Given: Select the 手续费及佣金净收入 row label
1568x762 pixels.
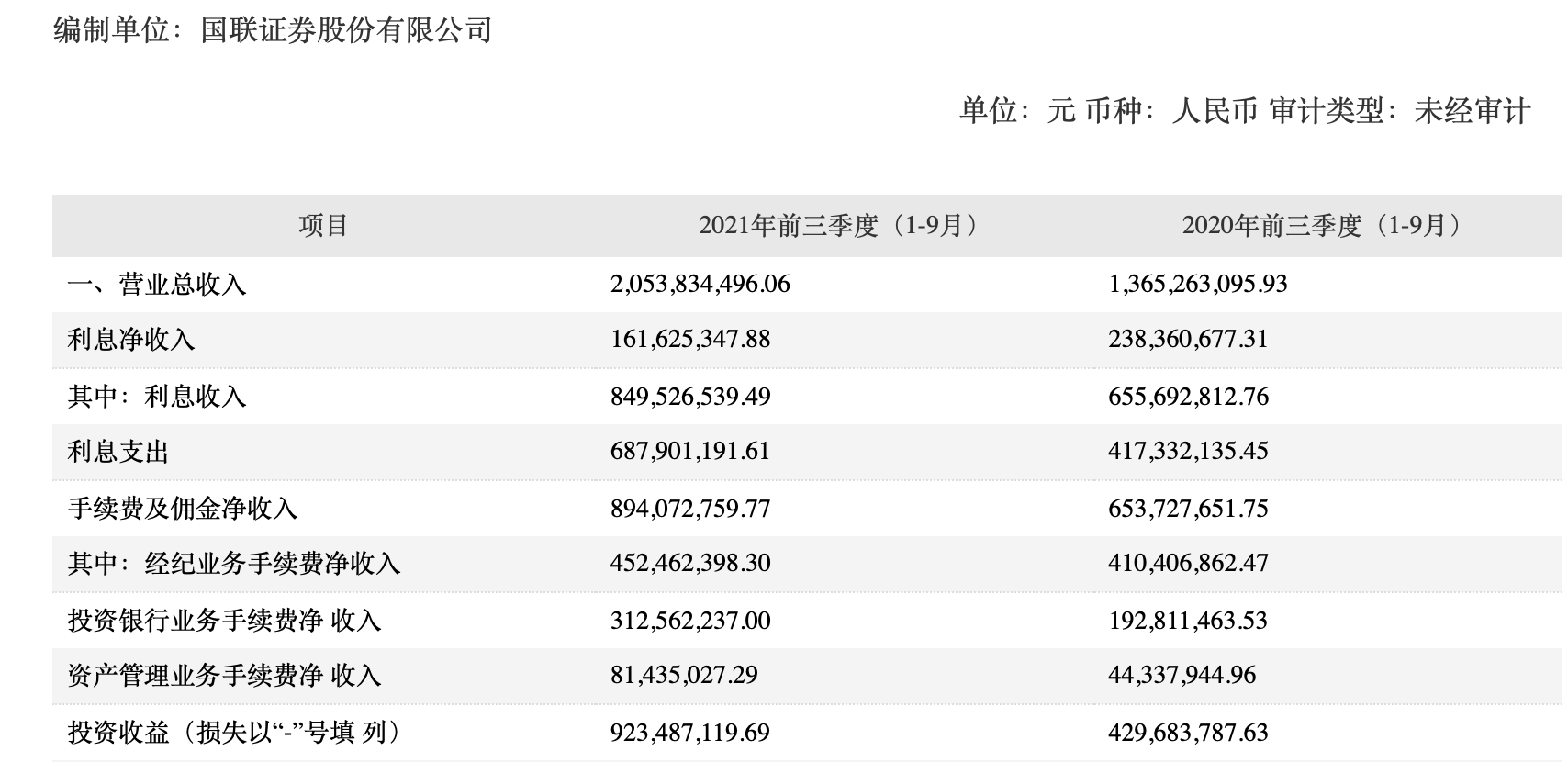Looking at the screenshot, I should point(183,509).
